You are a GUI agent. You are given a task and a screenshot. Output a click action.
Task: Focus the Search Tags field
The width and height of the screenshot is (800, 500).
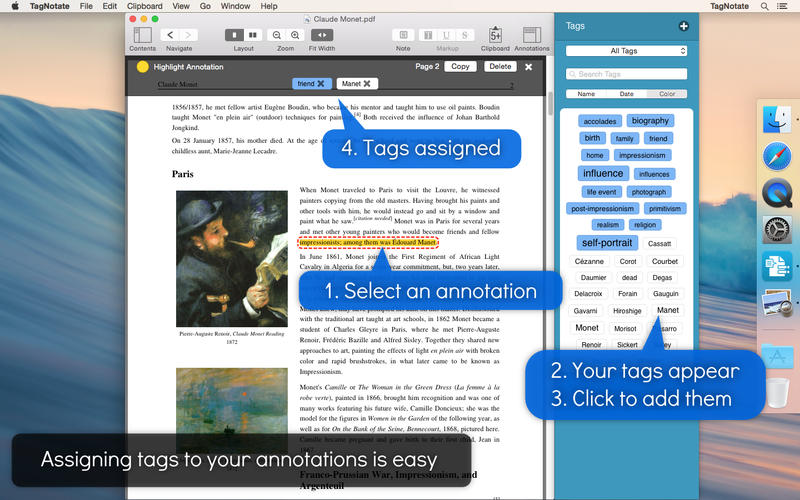click(627, 74)
